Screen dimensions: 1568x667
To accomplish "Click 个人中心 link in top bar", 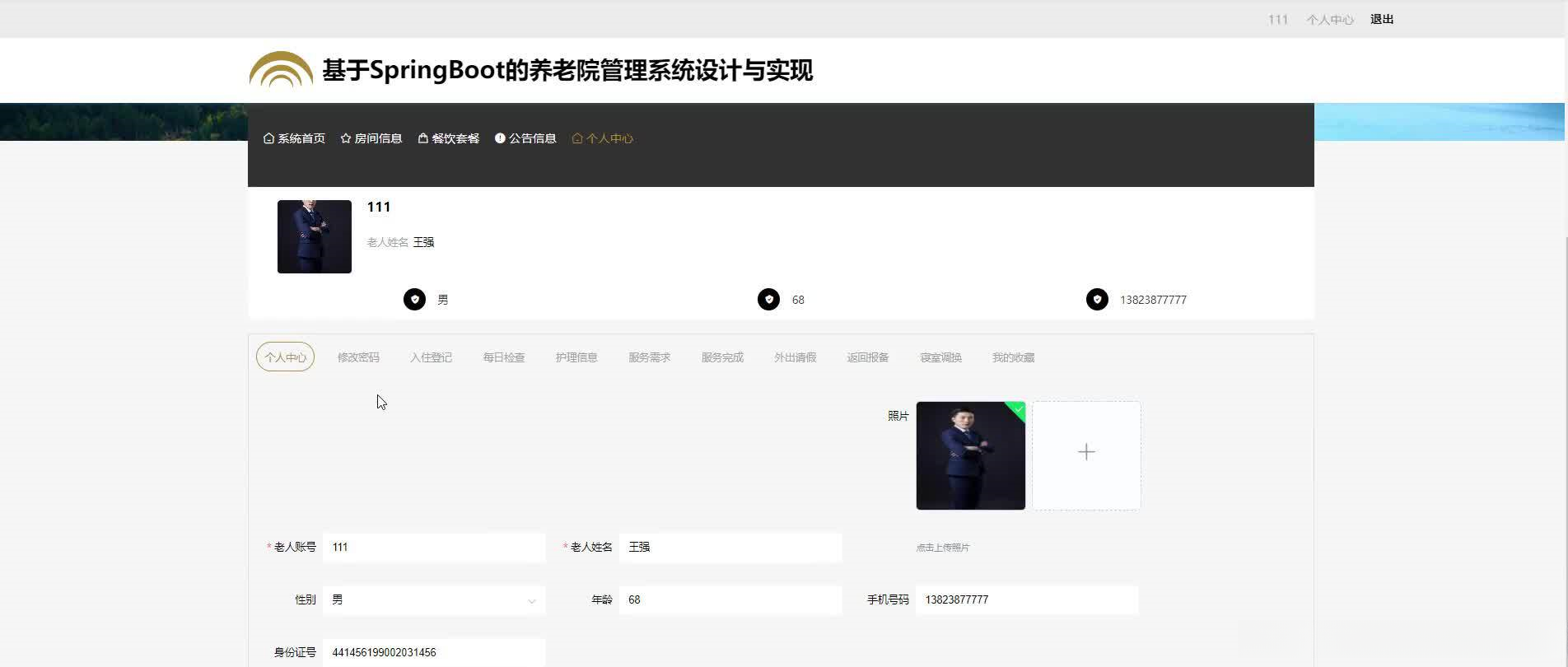I will [1330, 19].
